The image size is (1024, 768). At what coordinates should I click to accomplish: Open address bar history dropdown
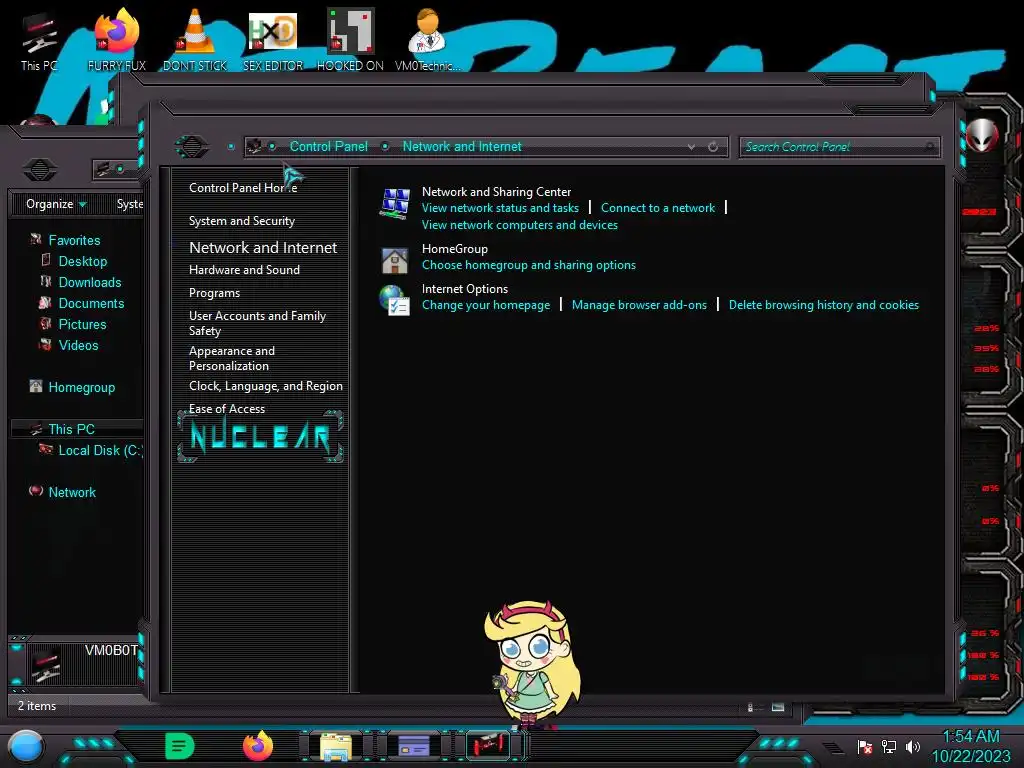pyautogui.click(x=691, y=147)
